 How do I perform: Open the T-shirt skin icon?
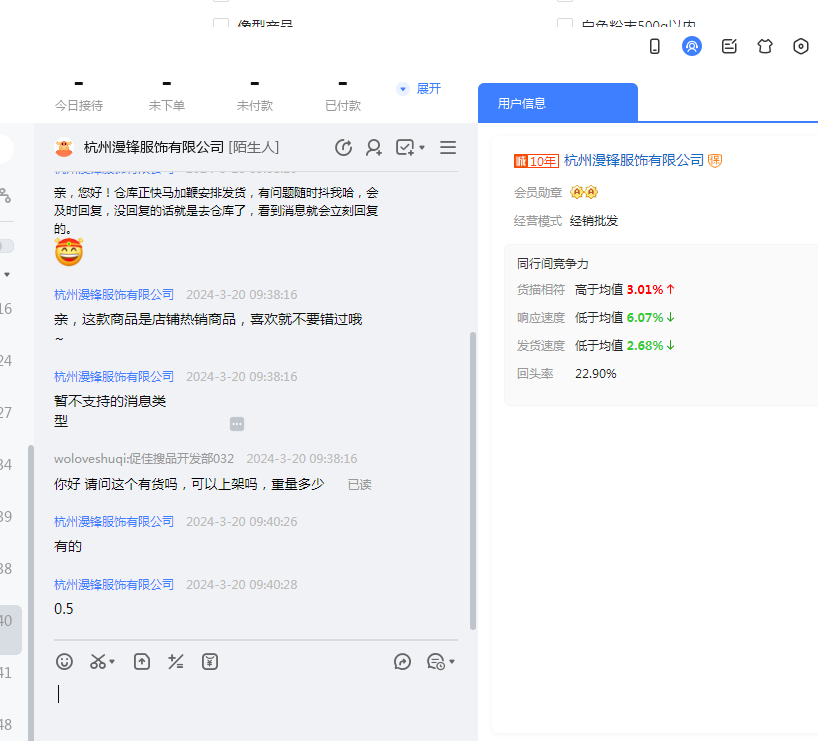765,46
